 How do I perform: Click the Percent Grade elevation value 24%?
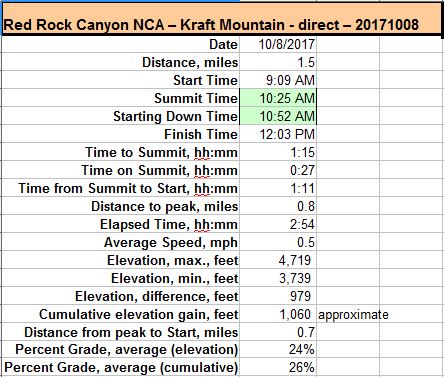[278, 350]
